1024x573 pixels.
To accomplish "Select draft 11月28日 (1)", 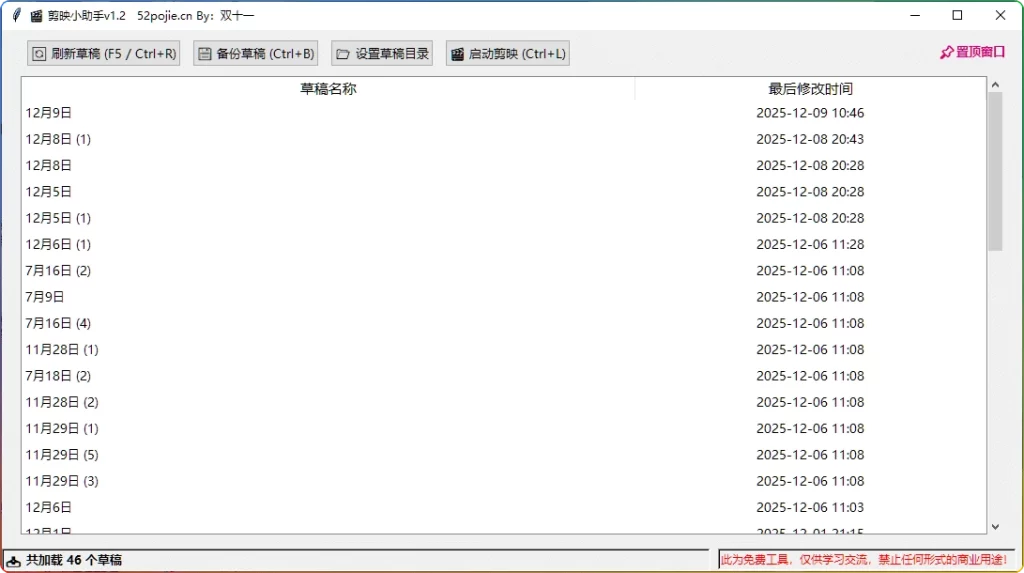I will 504,350.
